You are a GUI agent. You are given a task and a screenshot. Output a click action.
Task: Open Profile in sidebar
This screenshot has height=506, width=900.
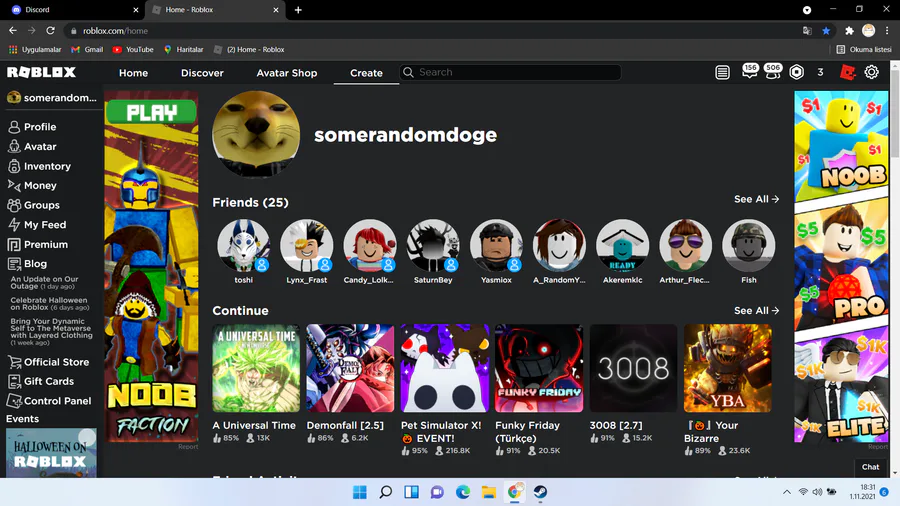(x=32, y=127)
